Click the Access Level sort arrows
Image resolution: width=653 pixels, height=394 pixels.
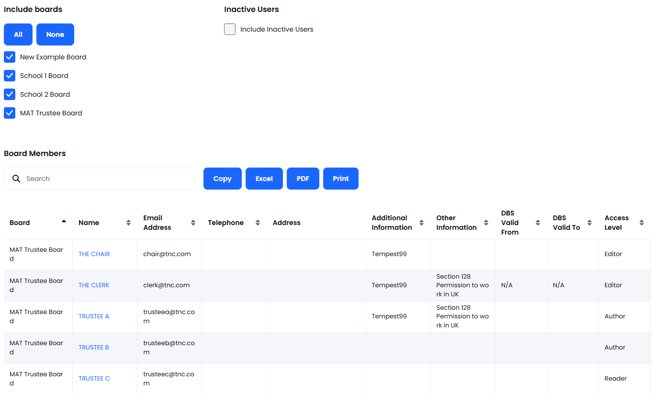coord(642,223)
